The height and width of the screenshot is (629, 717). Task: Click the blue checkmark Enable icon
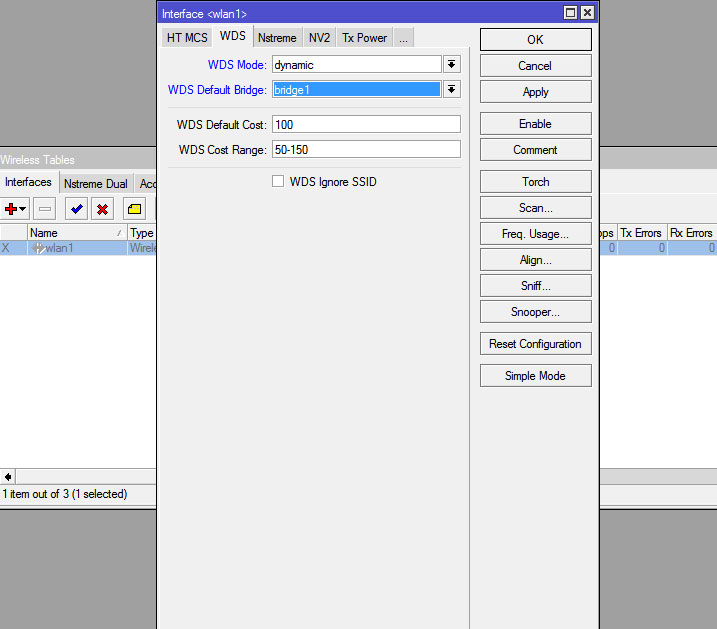76,208
